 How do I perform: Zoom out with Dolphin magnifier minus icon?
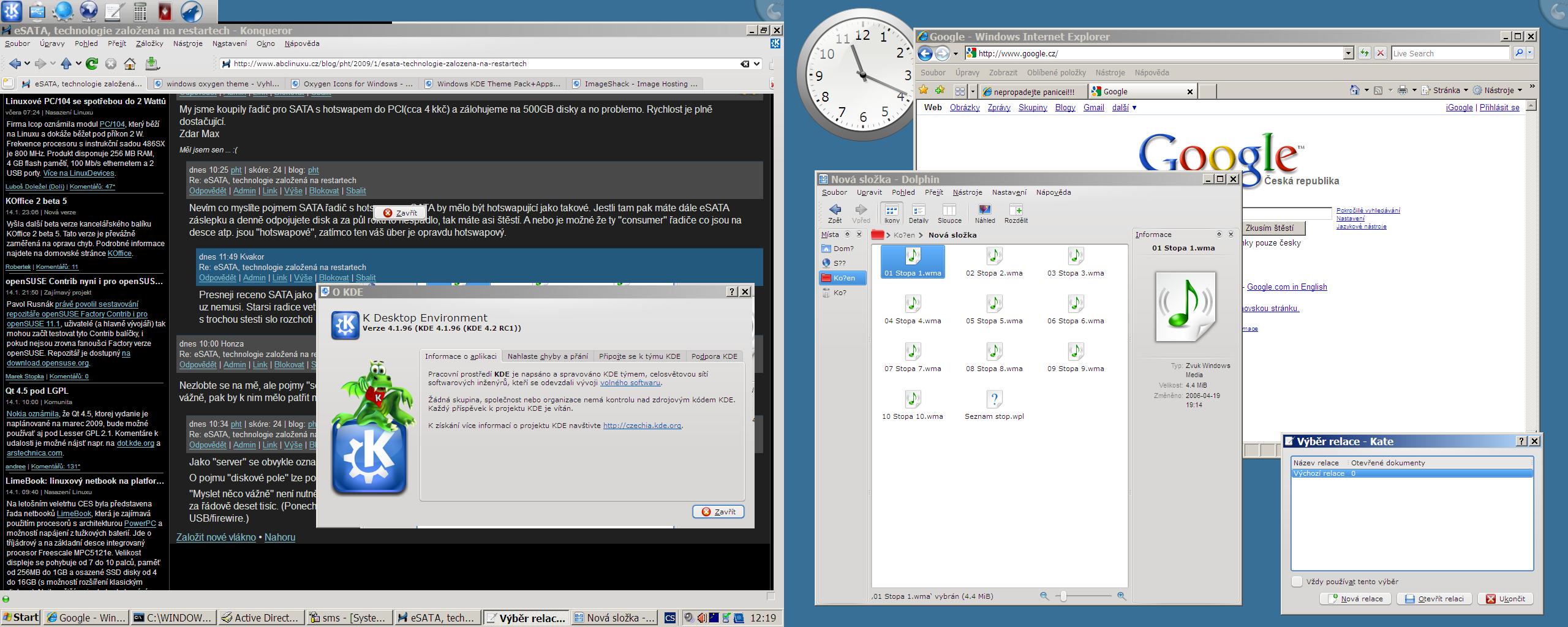point(1044,596)
